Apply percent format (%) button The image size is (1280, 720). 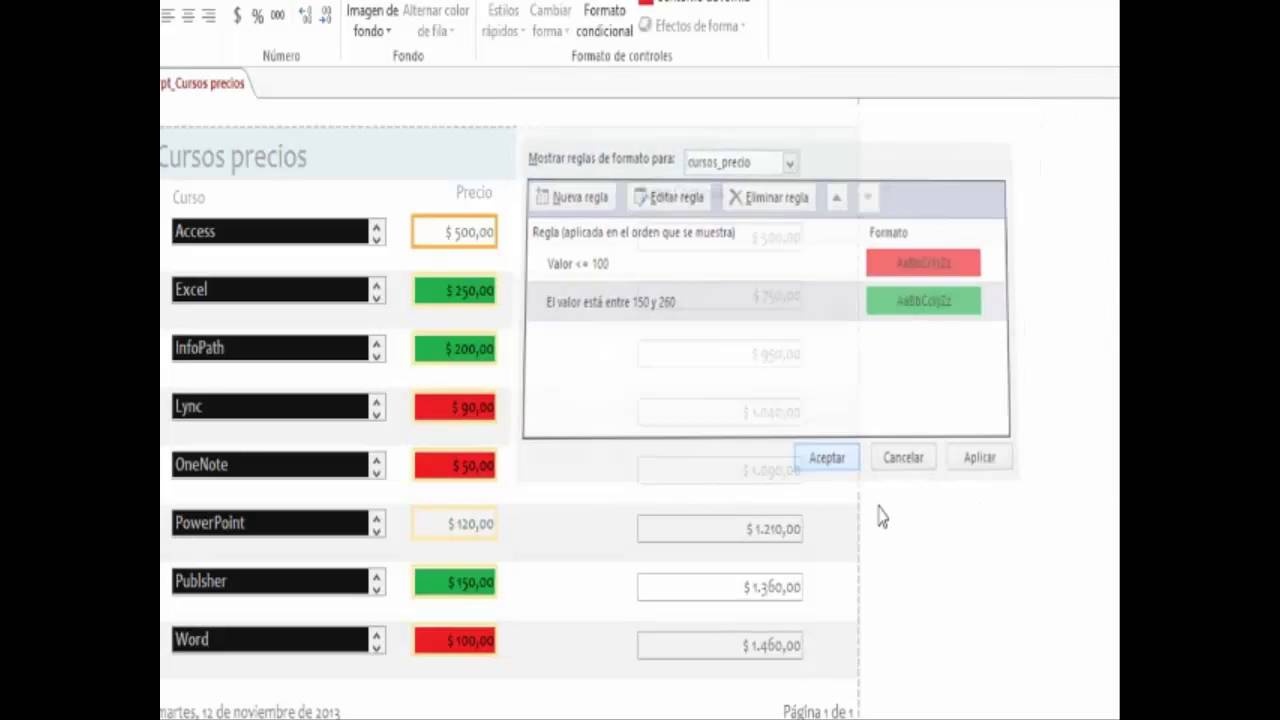point(257,16)
